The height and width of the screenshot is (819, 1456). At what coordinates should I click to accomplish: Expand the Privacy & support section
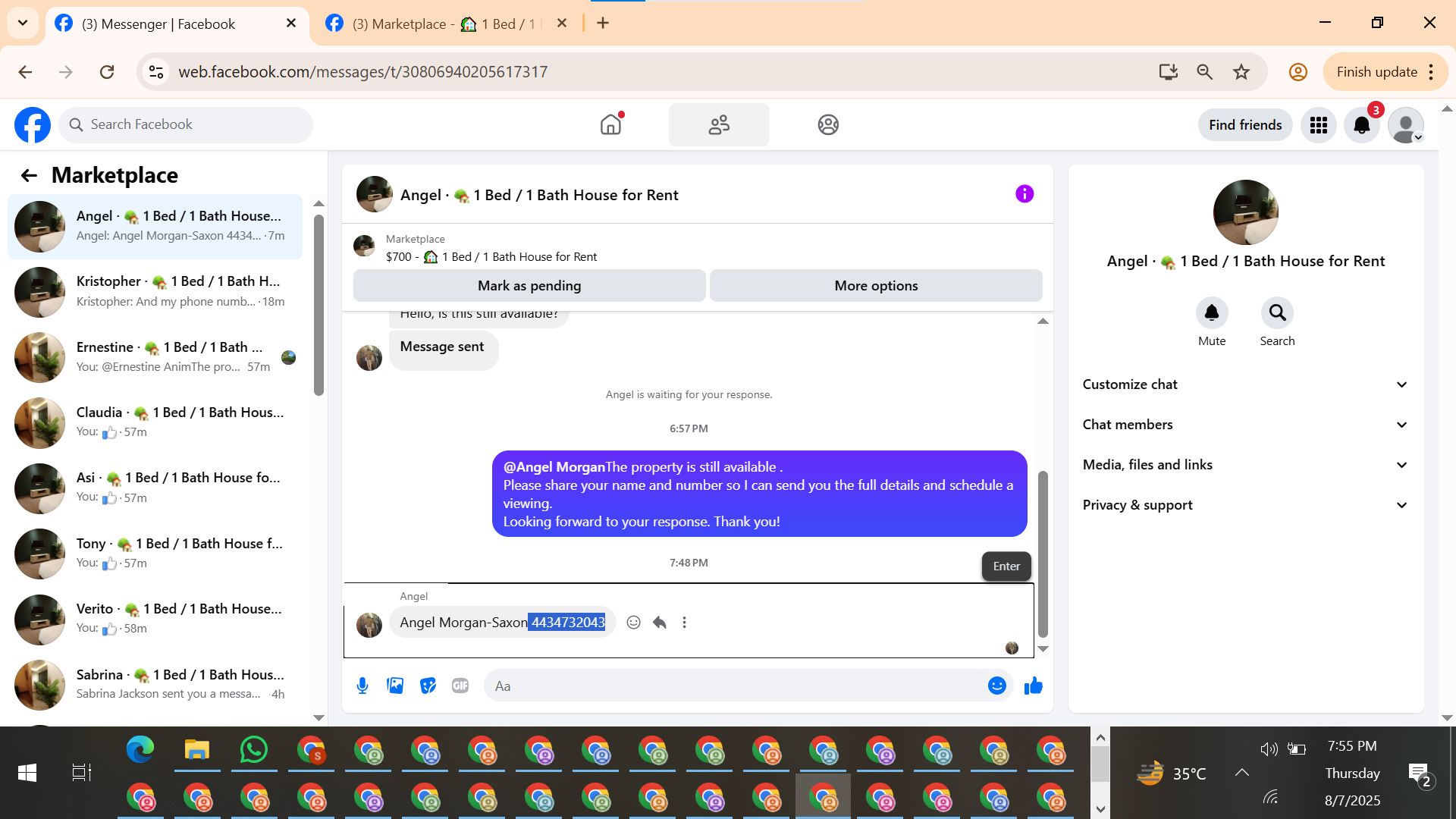point(1245,505)
